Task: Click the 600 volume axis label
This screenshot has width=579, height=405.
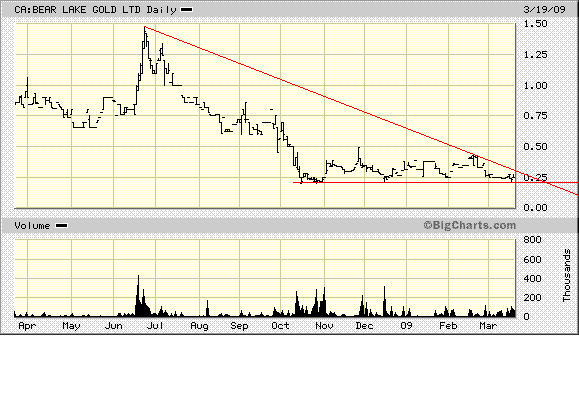Action: tap(532, 260)
